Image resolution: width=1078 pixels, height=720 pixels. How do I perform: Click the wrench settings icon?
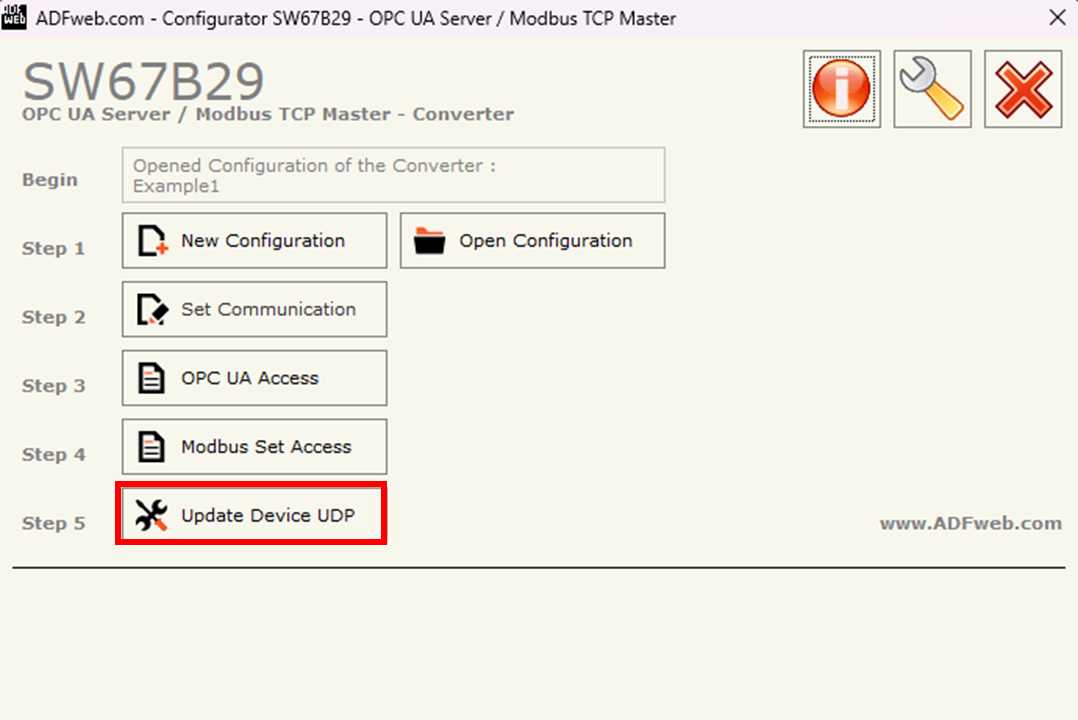pyautogui.click(x=932, y=87)
